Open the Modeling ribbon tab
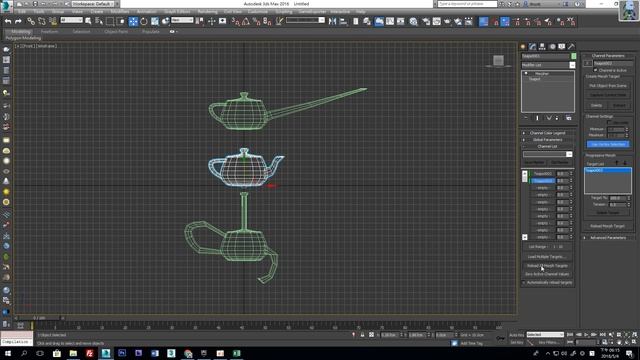 pos(21,31)
